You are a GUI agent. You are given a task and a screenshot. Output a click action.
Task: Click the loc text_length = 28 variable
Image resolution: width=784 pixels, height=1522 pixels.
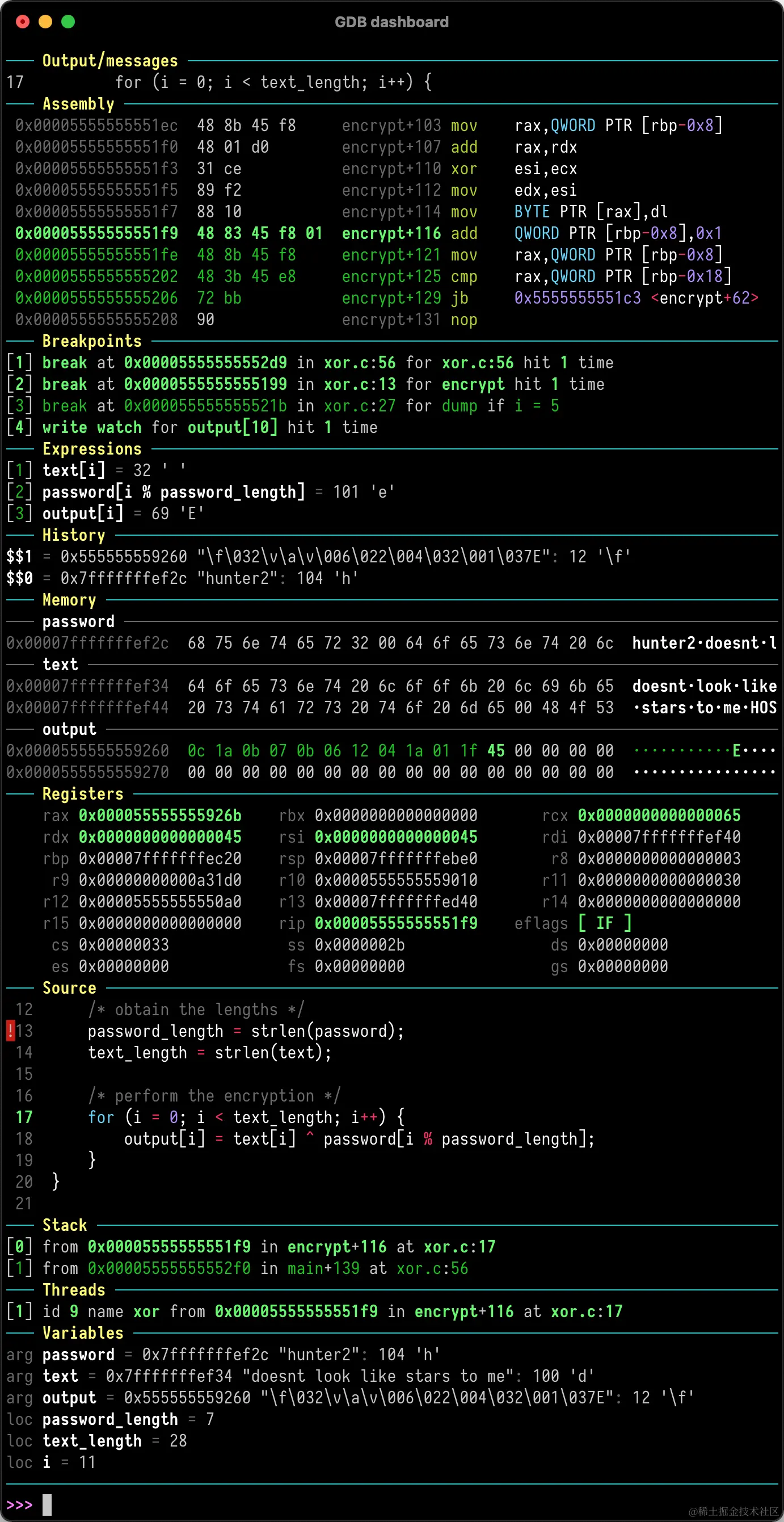coord(97,1440)
